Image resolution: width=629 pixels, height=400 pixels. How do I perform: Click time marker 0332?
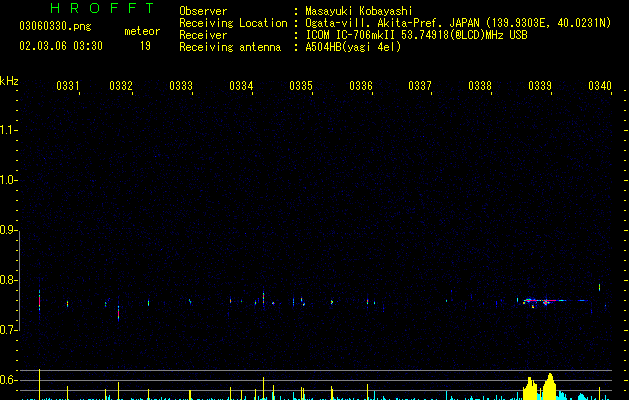click(121, 85)
